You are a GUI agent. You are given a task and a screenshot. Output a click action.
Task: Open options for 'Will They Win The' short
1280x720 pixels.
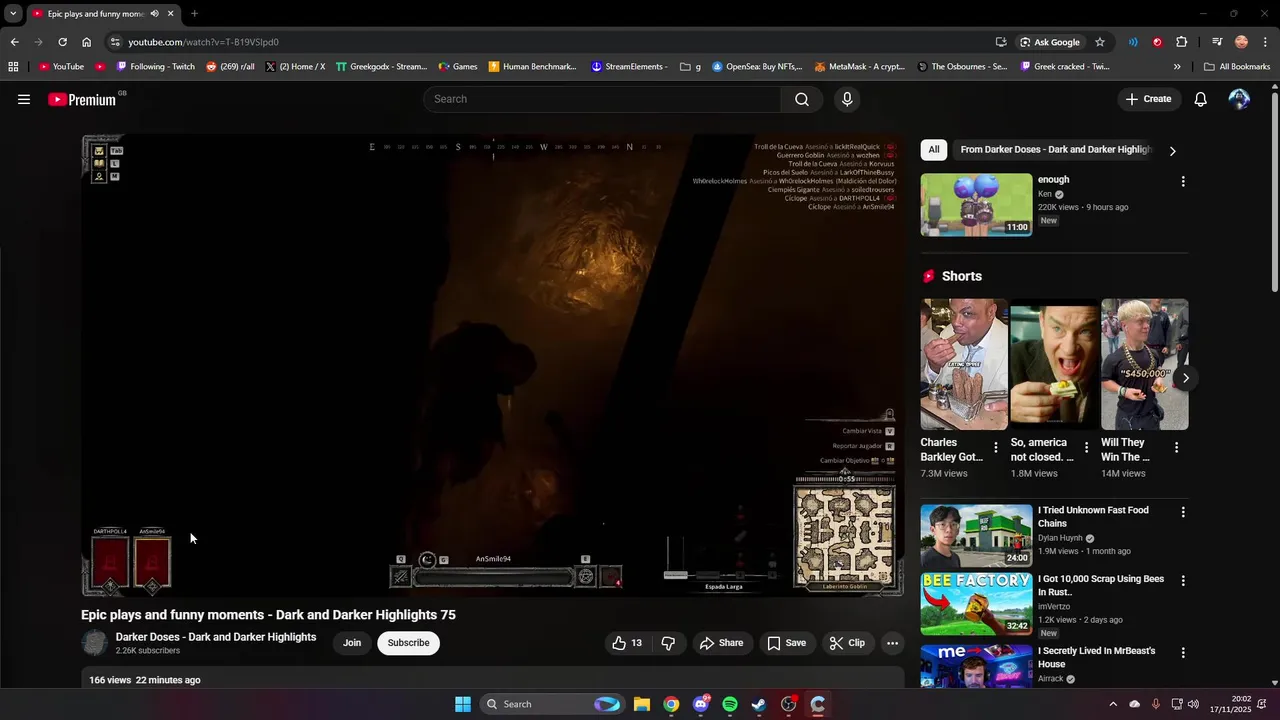coord(1176,447)
